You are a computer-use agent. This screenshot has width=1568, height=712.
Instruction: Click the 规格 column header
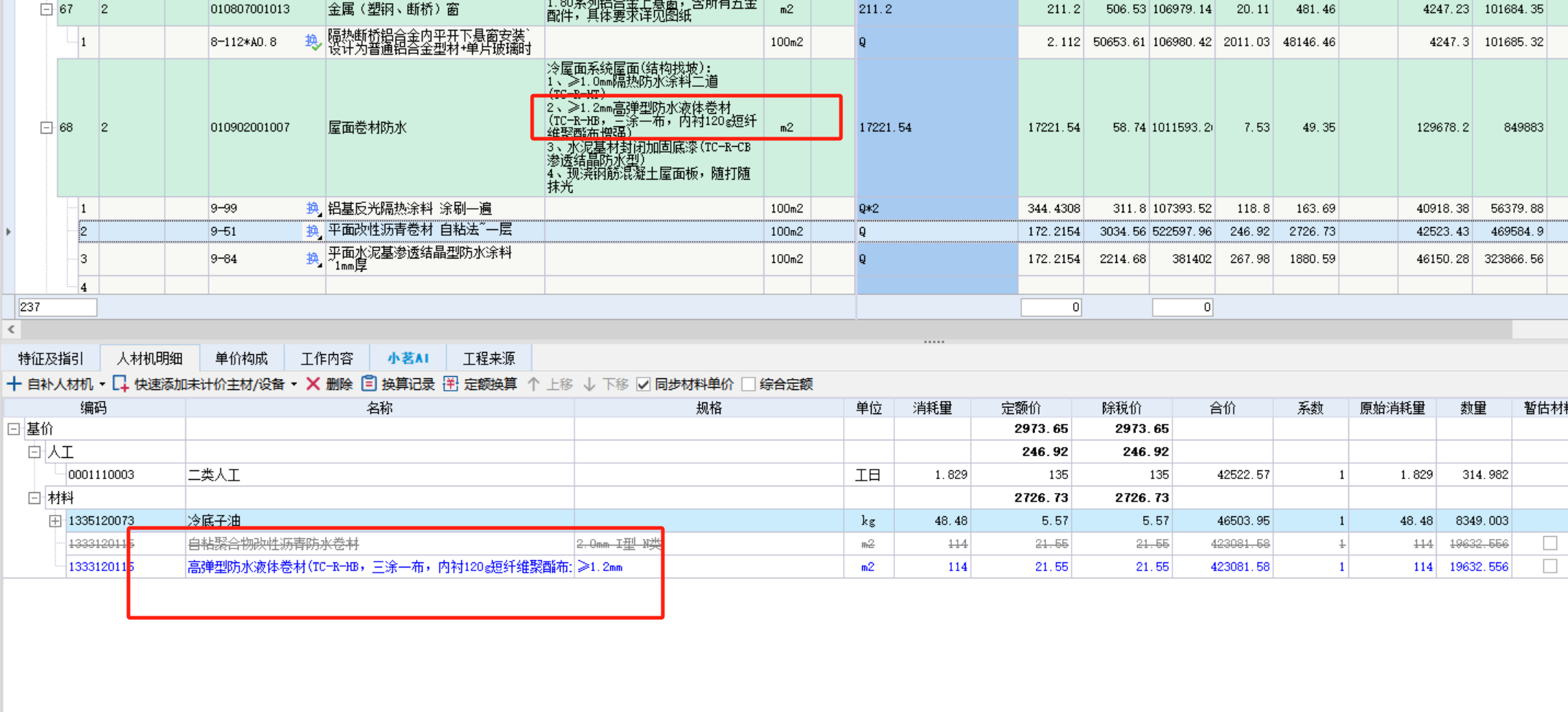(x=709, y=408)
